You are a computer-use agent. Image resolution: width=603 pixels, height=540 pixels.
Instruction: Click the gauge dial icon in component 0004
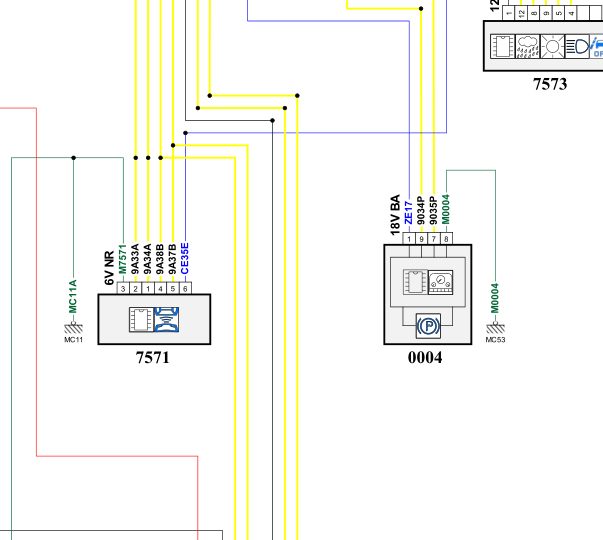click(x=440, y=282)
